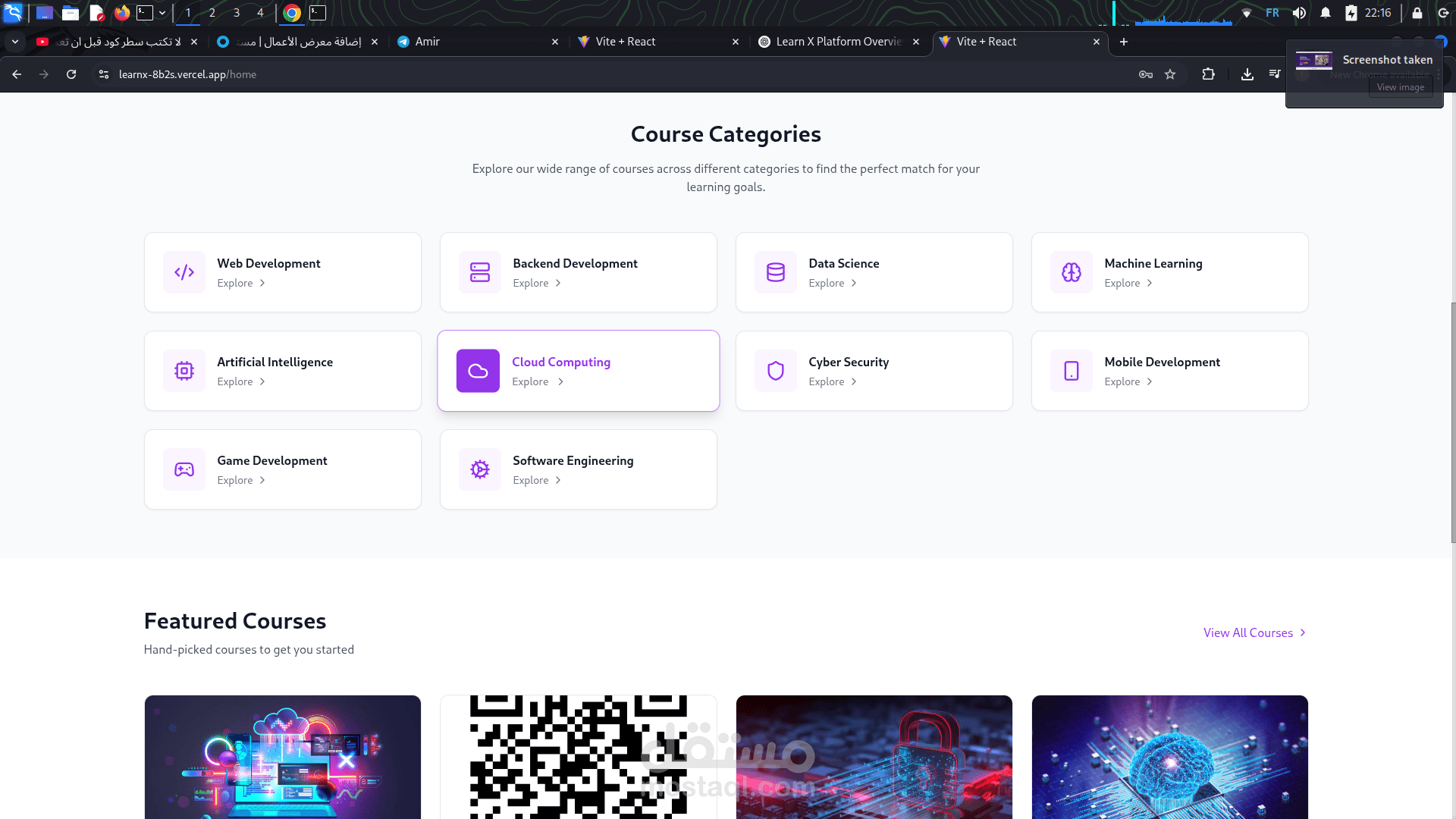1456x819 pixels.
Task: Click the 22:16 clock in panel
Action: 1378,13
